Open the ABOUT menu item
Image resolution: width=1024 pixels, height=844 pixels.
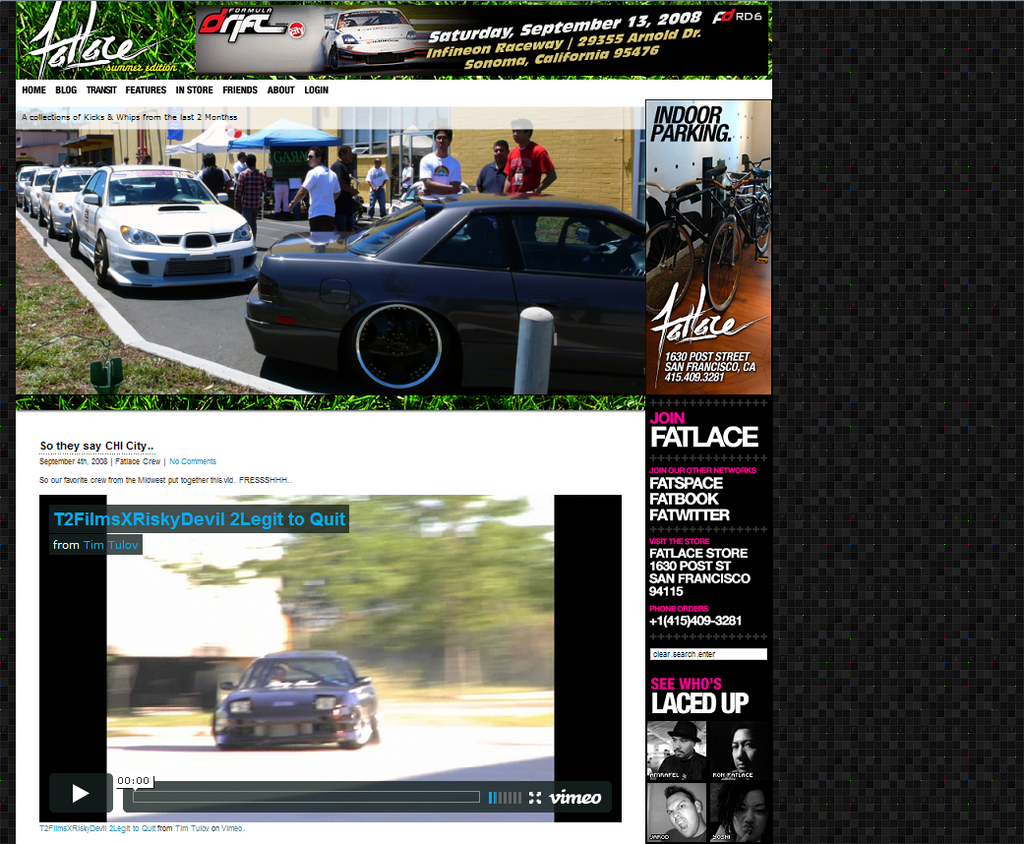pyautogui.click(x=281, y=90)
